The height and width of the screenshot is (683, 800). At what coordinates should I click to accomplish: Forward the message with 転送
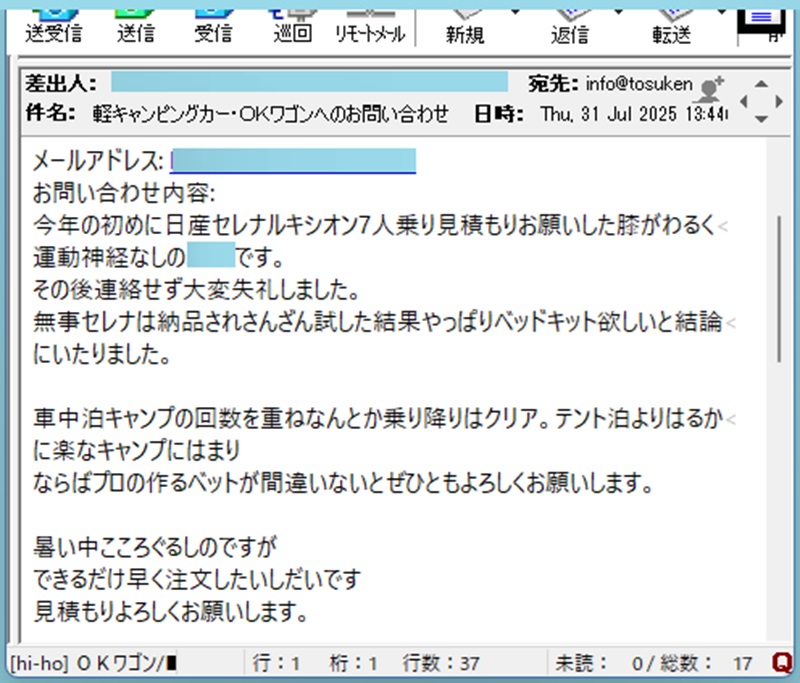(x=671, y=24)
